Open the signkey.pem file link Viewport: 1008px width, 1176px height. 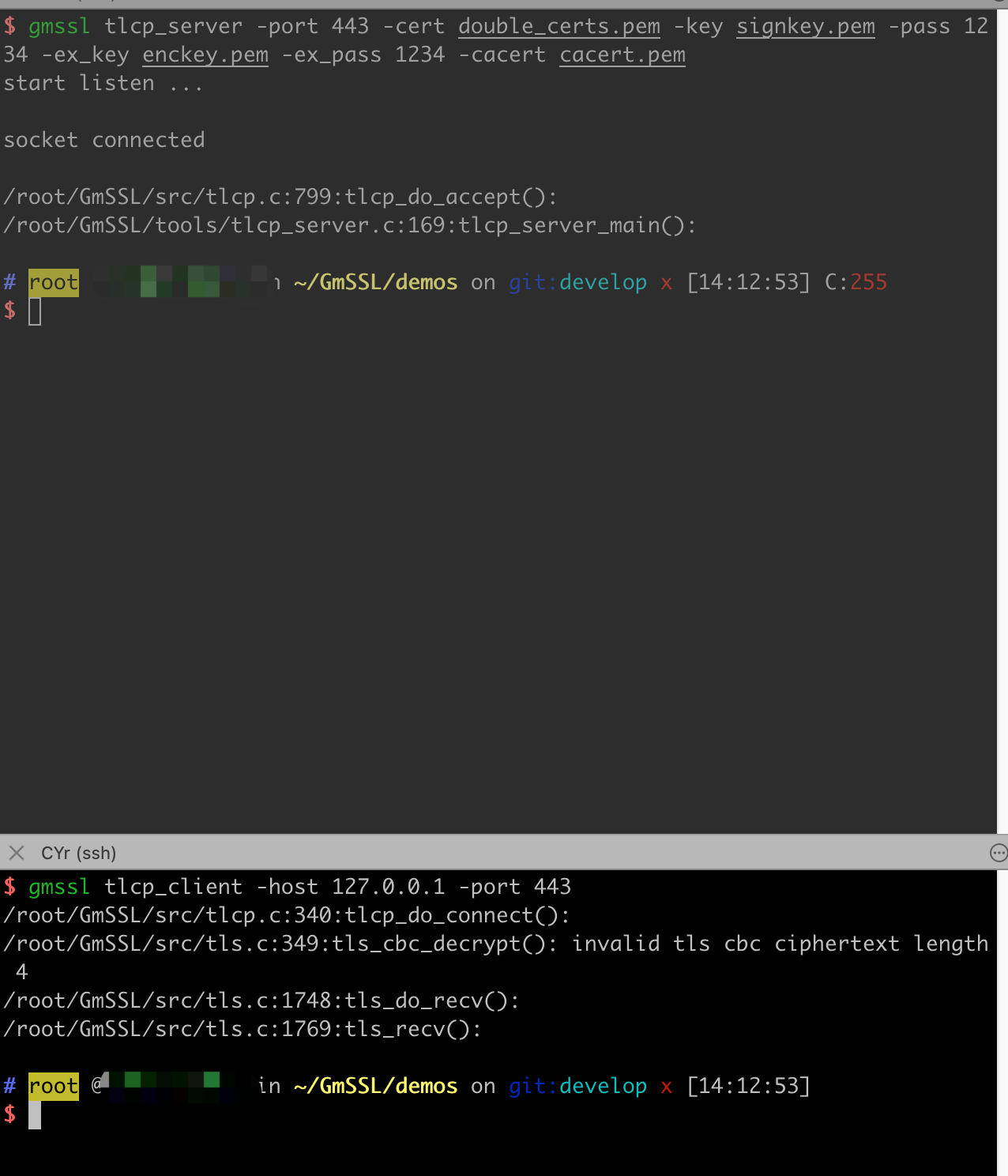[805, 26]
